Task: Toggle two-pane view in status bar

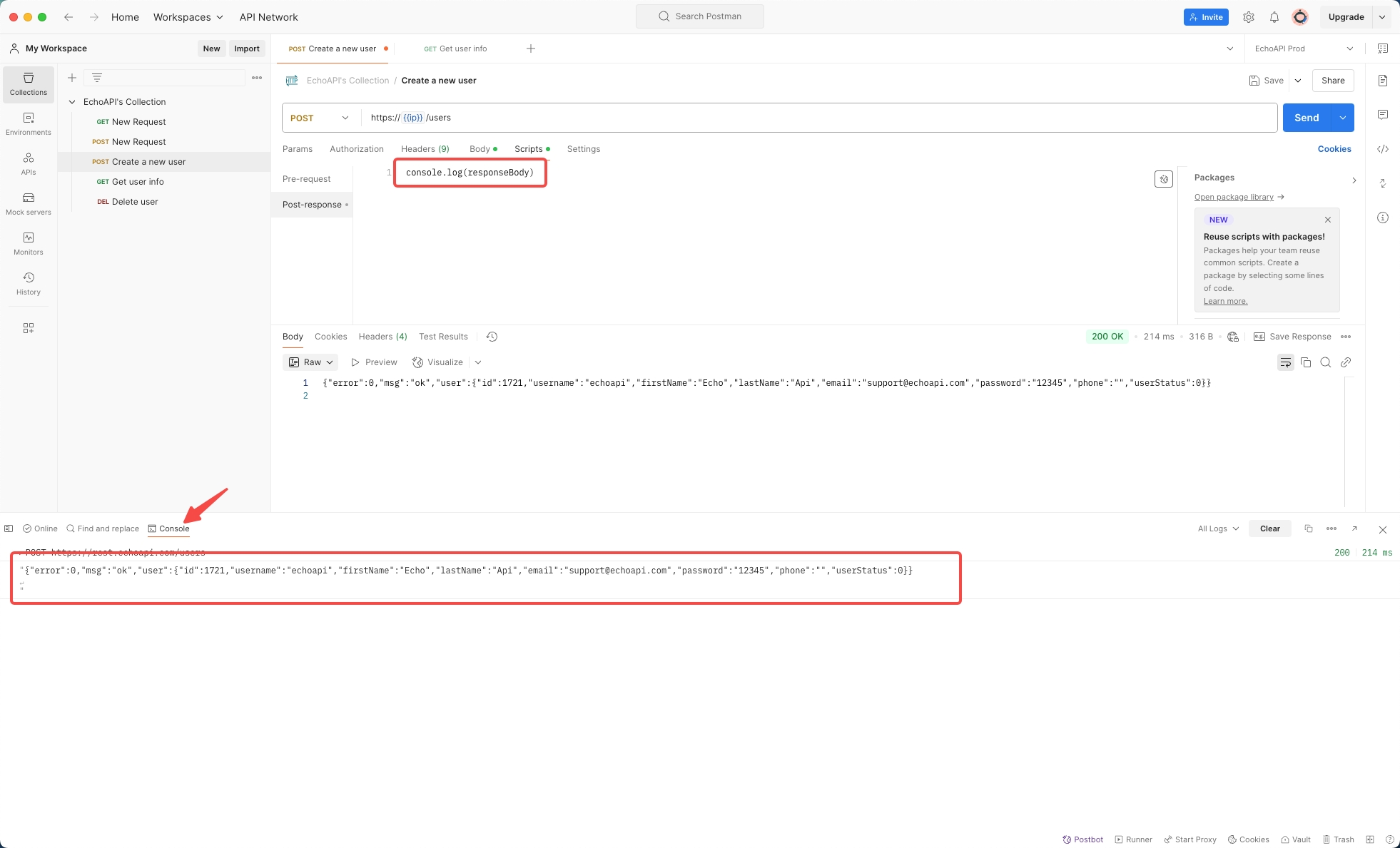Action: pyautogui.click(x=1370, y=839)
